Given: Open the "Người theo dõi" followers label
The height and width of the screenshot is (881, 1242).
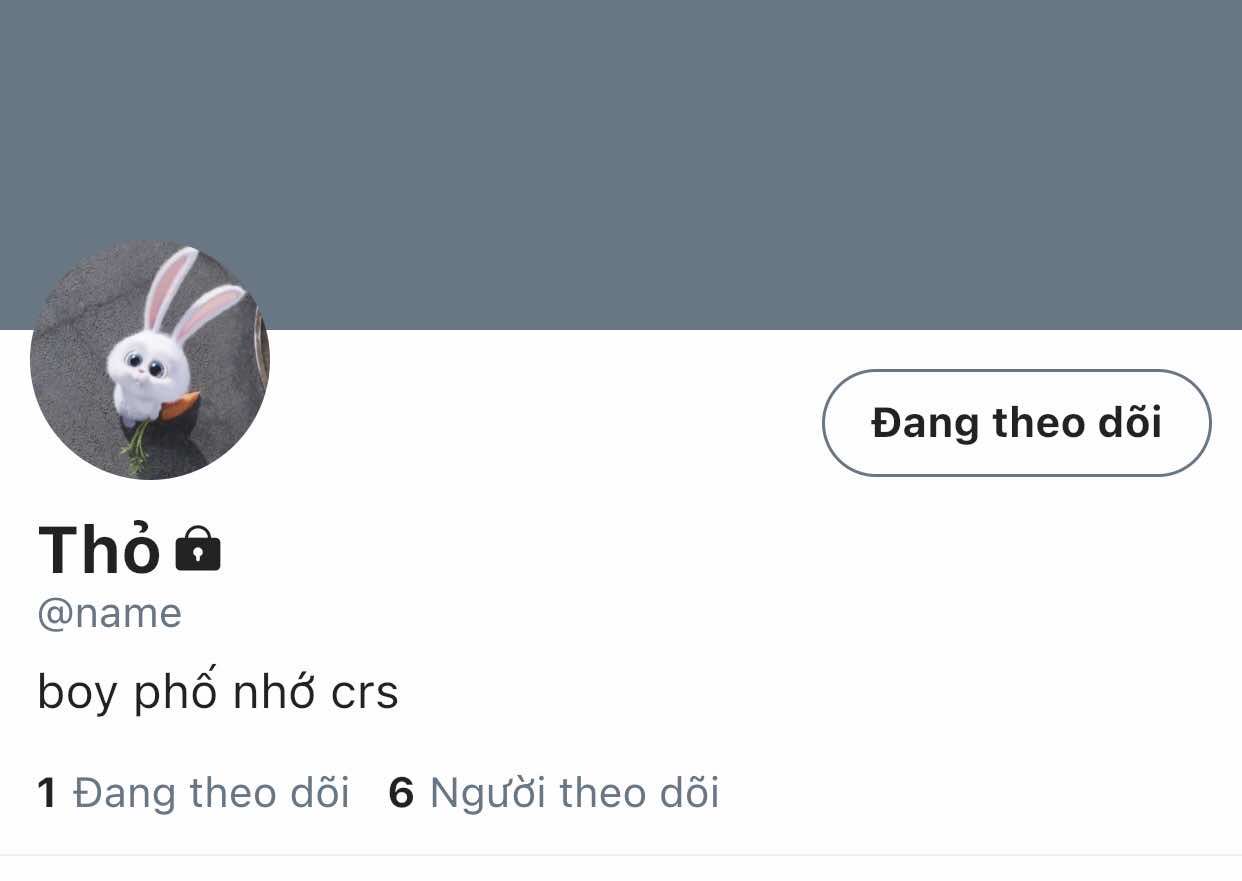Looking at the screenshot, I should (x=574, y=793).
